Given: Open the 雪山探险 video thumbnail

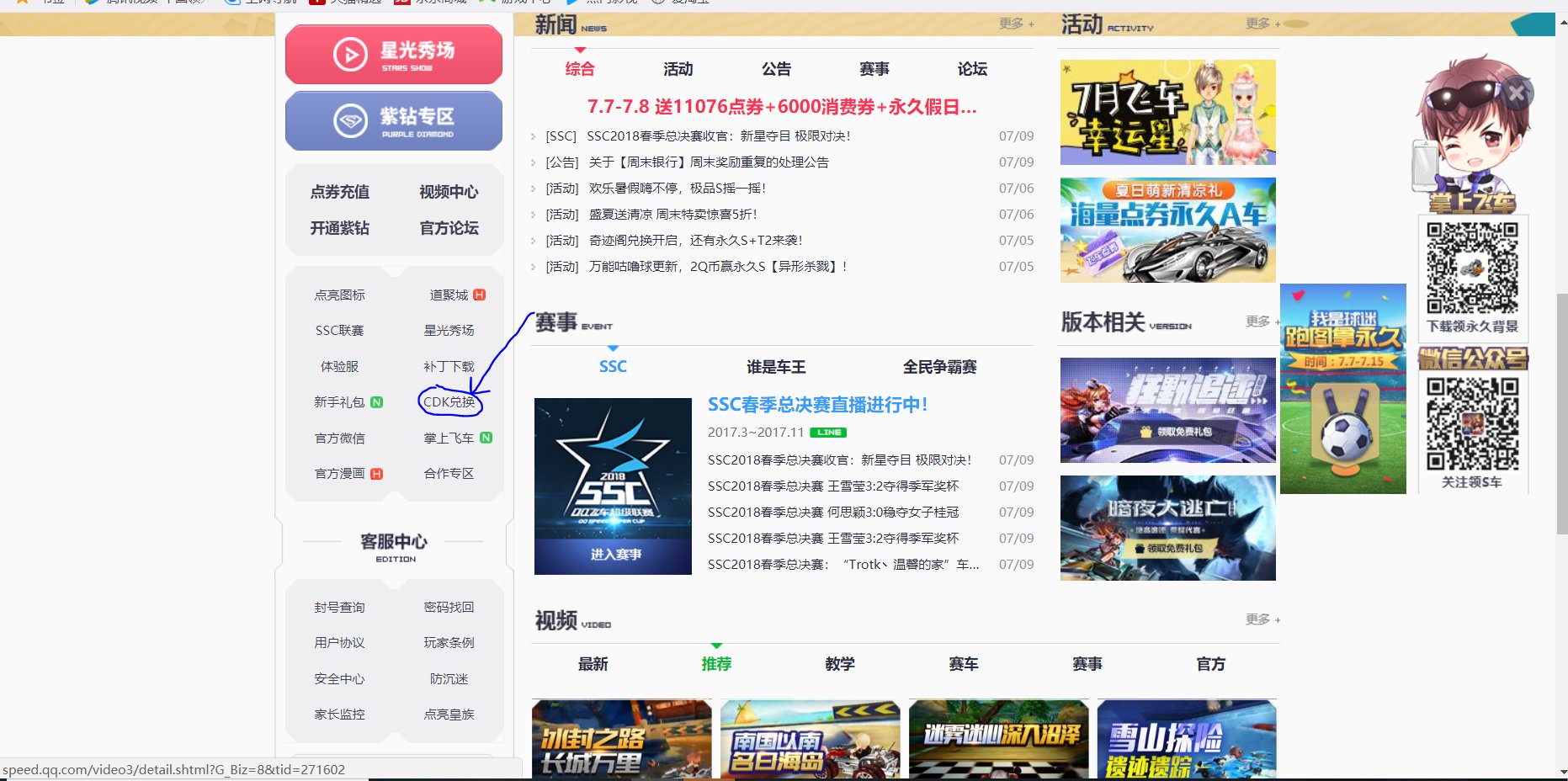Looking at the screenshot, I should pos(1187,739).
